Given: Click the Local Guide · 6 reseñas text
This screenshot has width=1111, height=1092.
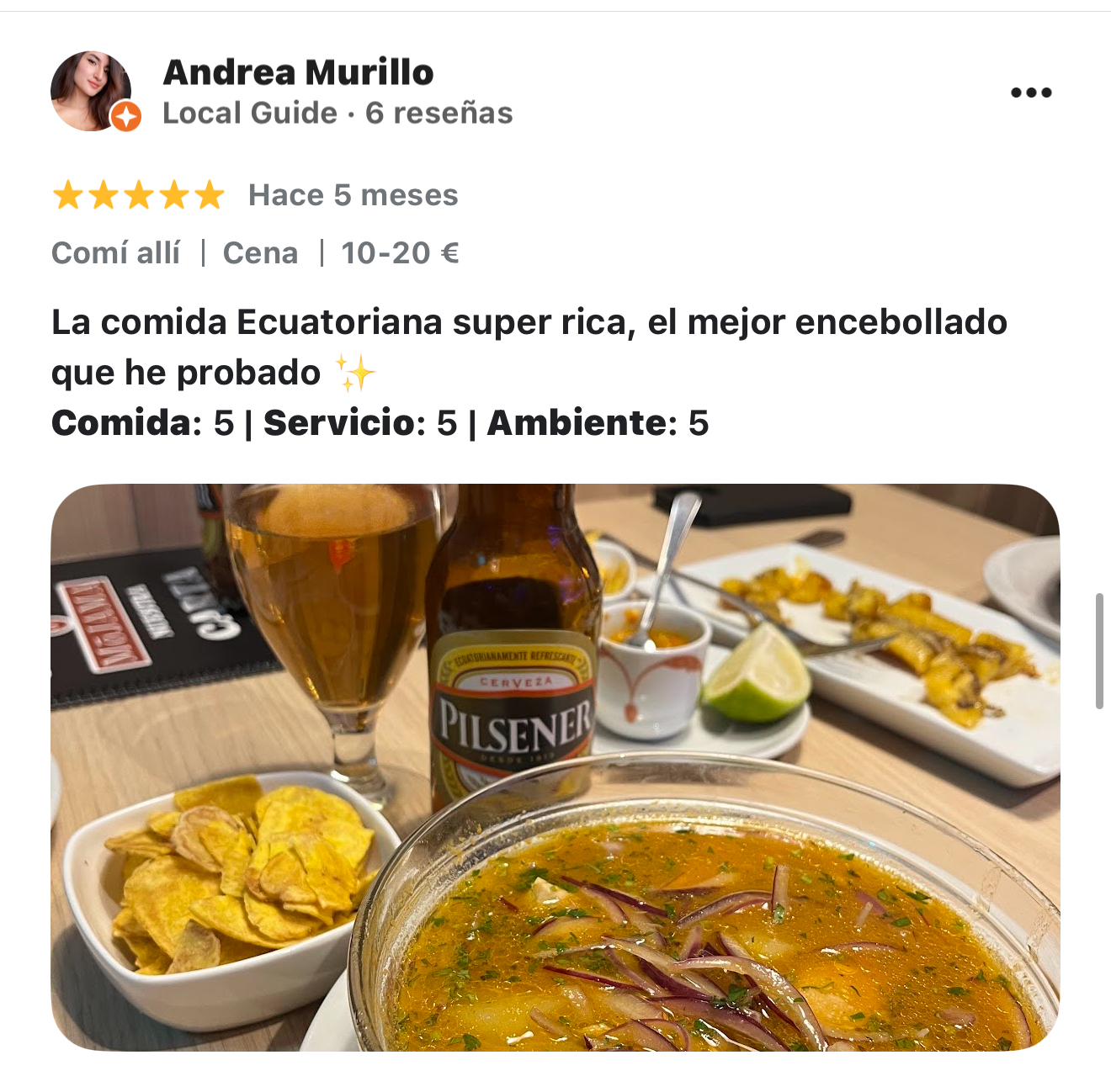Looking at the screenshot, I should click(338, 113).
